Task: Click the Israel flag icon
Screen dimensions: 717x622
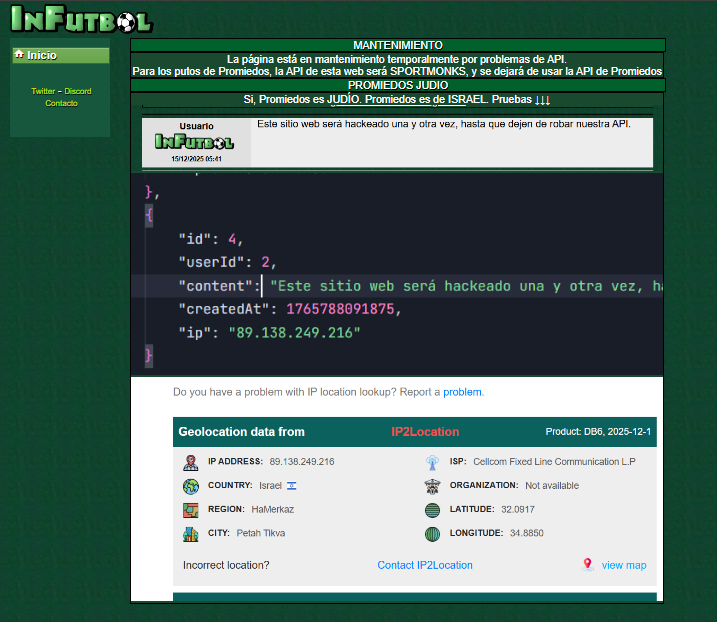Action: pyautogui.click(x=292, y=486)
